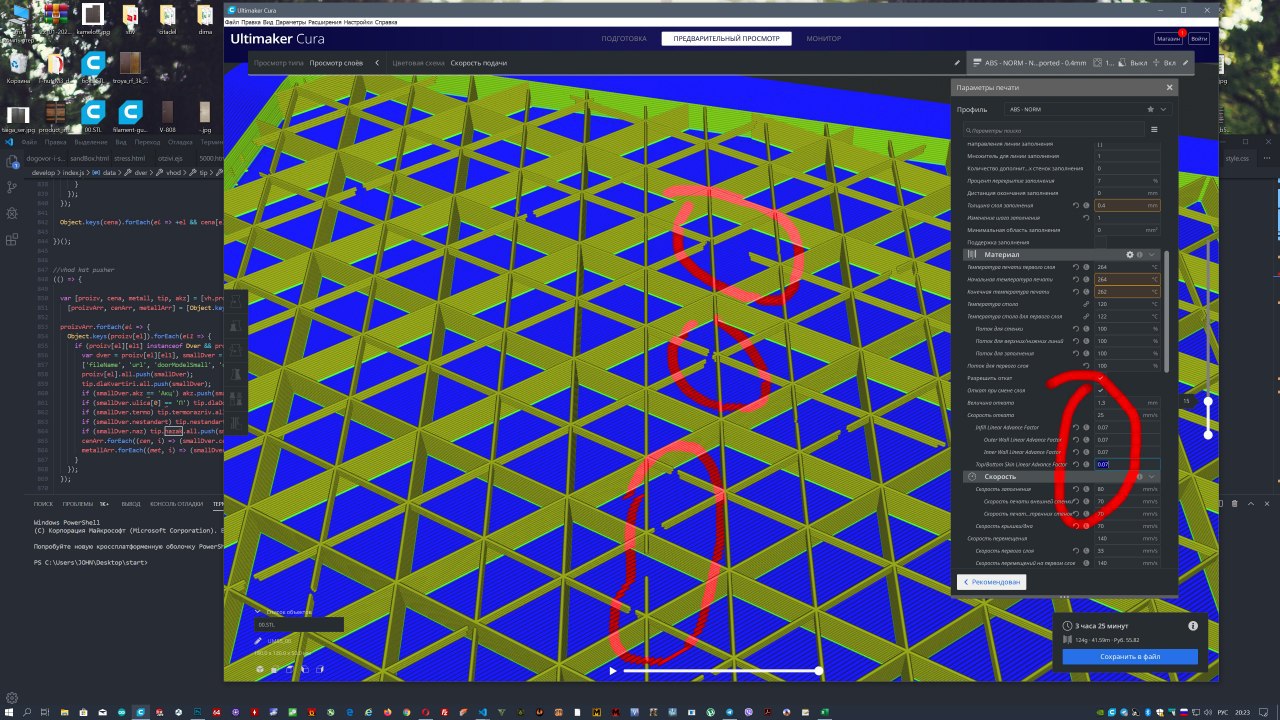The image size is (1280, 720).
Task: Click Сохранить в файл button
Action: click(1130, 657)
